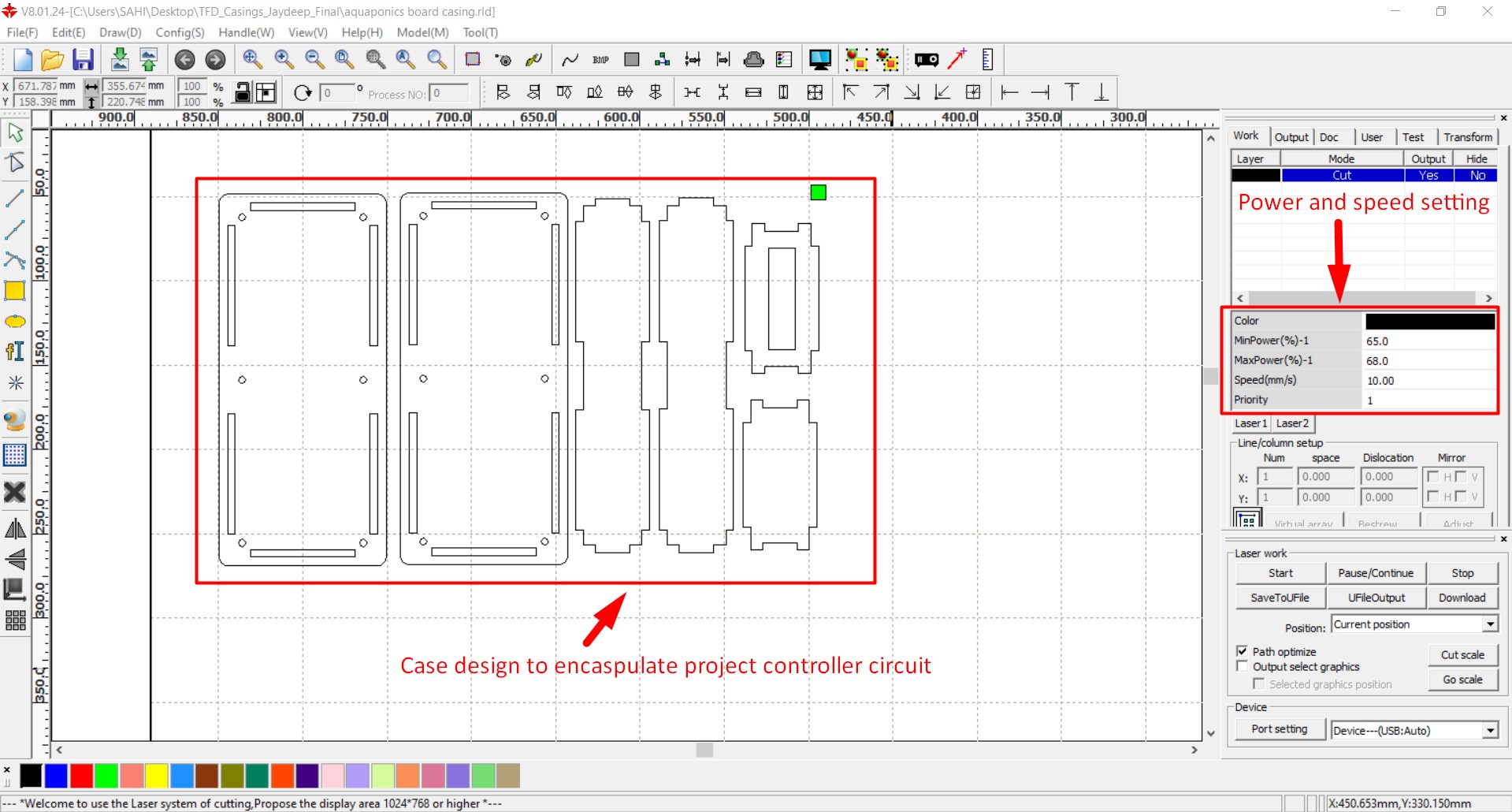Select the rectangle draw tool in left toolbar
1512x812 pixels.
pos(15,291)
